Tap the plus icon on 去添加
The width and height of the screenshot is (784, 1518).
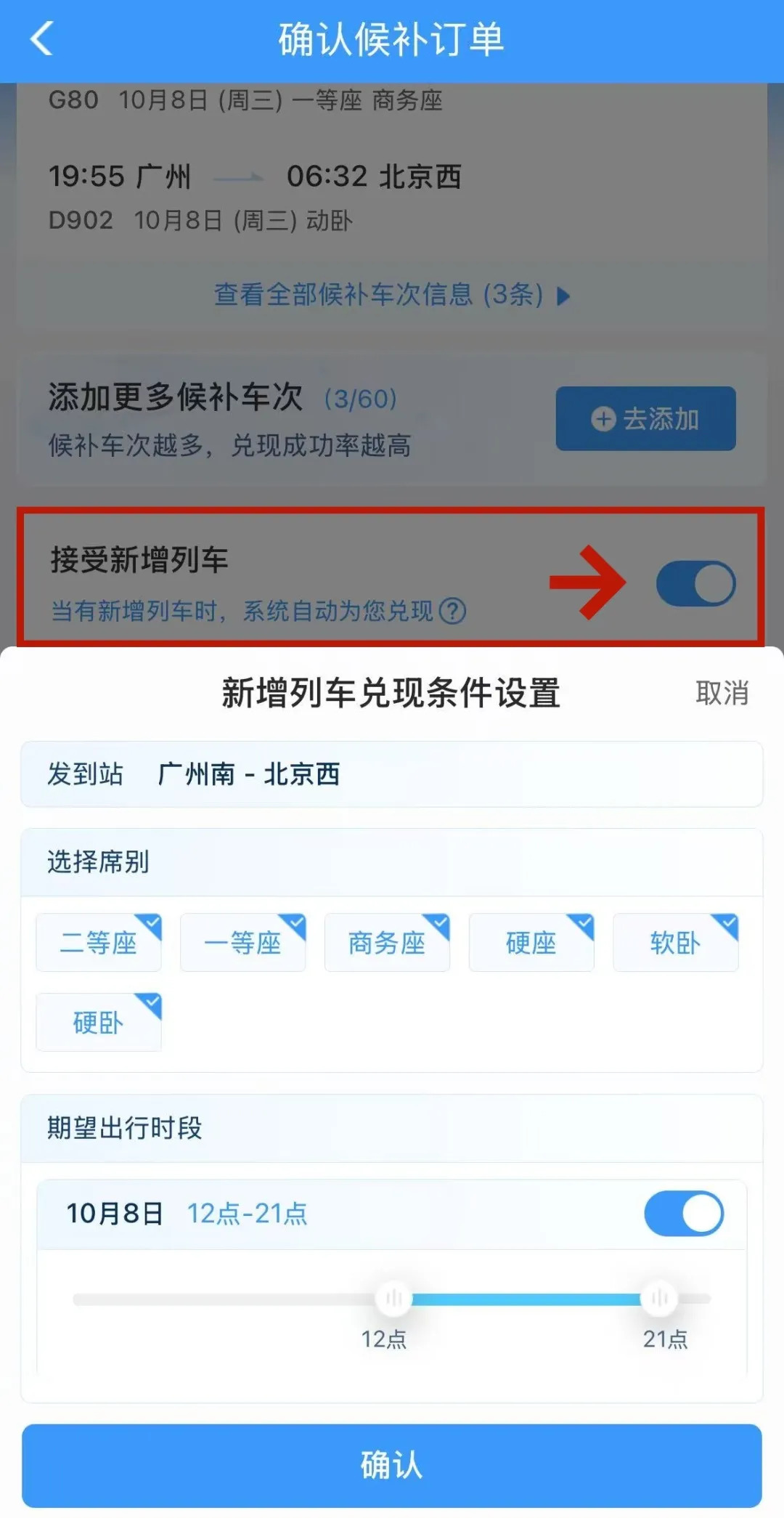click(603, 419)
